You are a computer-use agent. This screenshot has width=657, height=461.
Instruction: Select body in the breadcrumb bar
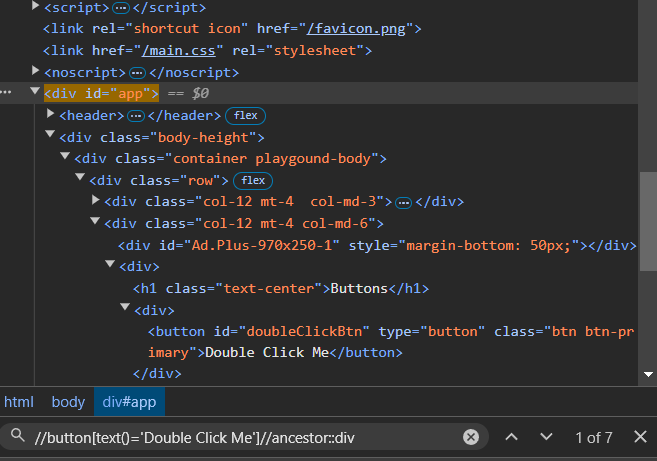pos(68,402)
